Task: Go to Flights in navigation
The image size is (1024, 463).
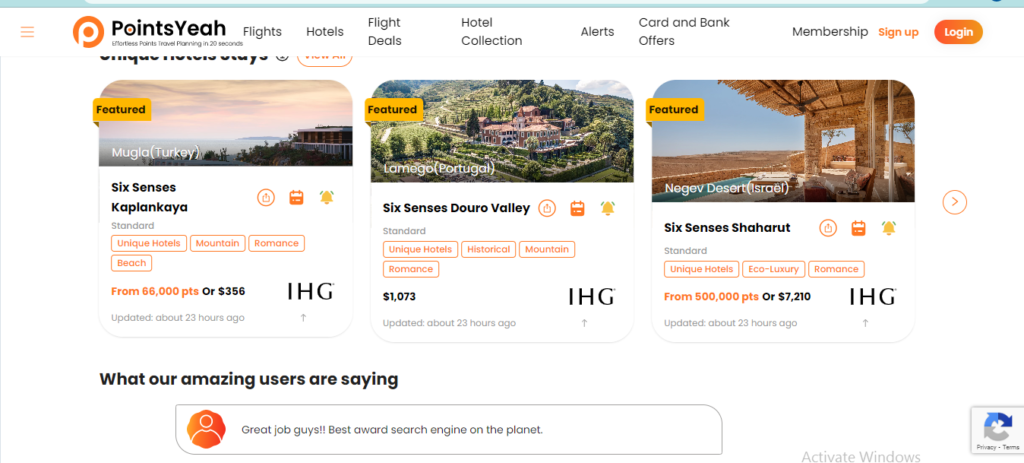Action: pos(262,31)
